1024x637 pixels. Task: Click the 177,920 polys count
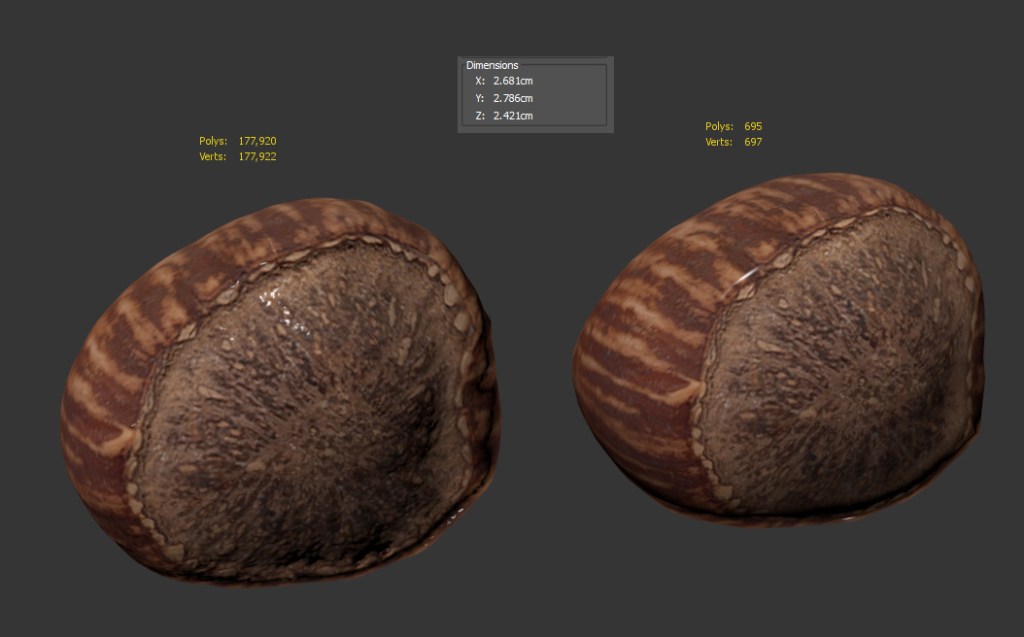tap(257, 141)
